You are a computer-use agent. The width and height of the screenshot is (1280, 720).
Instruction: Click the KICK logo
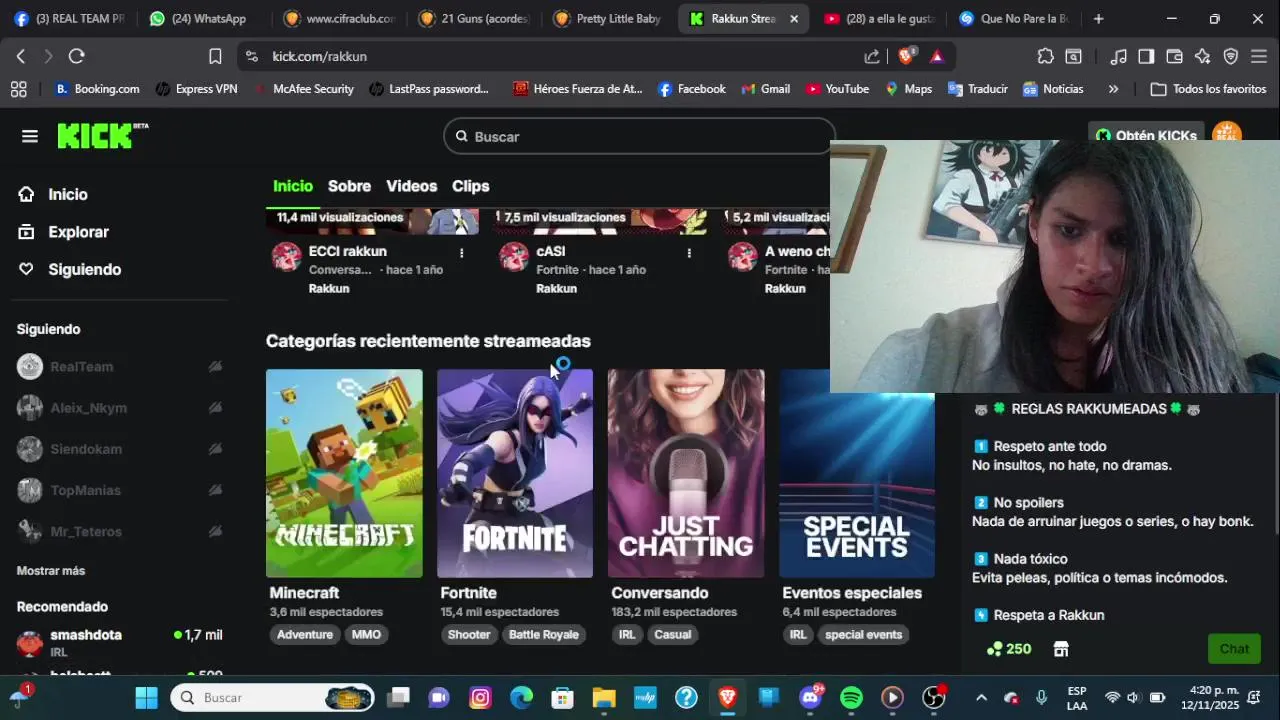pos(102,136)
